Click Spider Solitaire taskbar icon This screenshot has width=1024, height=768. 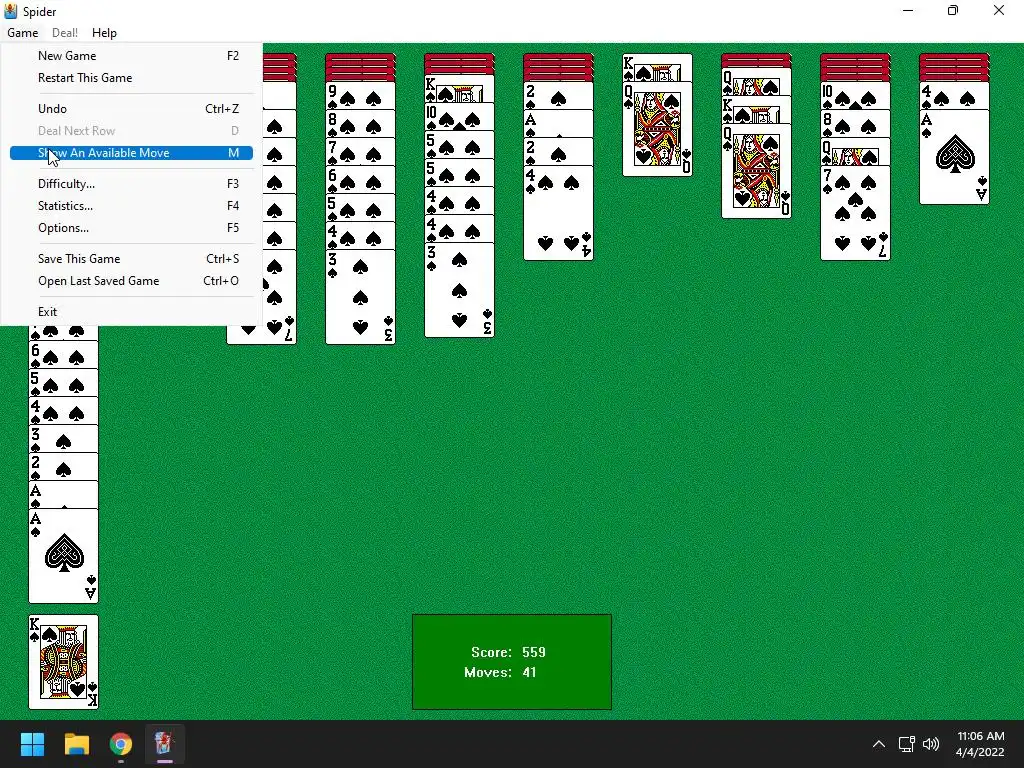pos(164,744)
